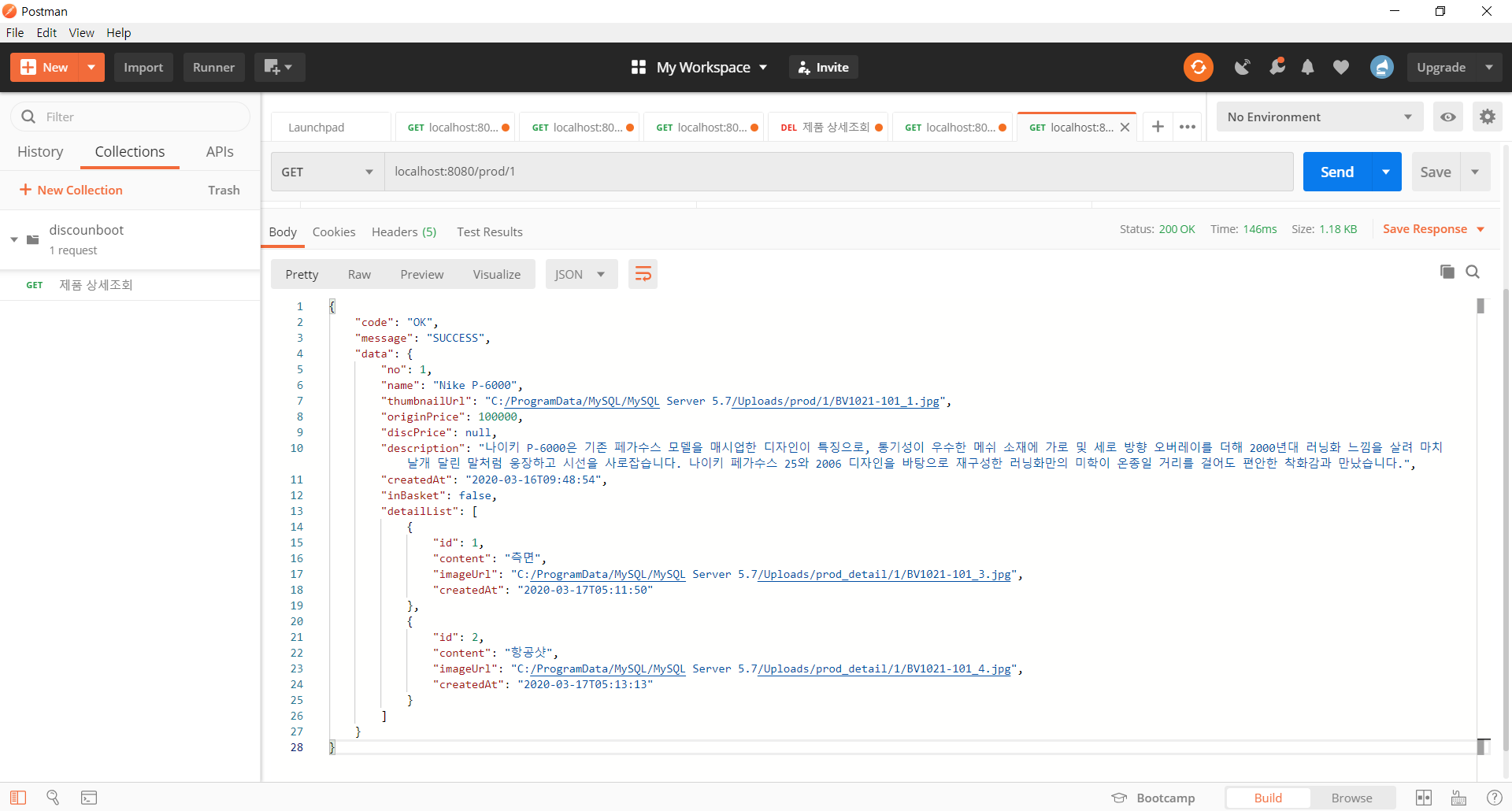
Task: Open the GET 제품 상세조회 request in sidebar
Action: (x=130, y=285)
